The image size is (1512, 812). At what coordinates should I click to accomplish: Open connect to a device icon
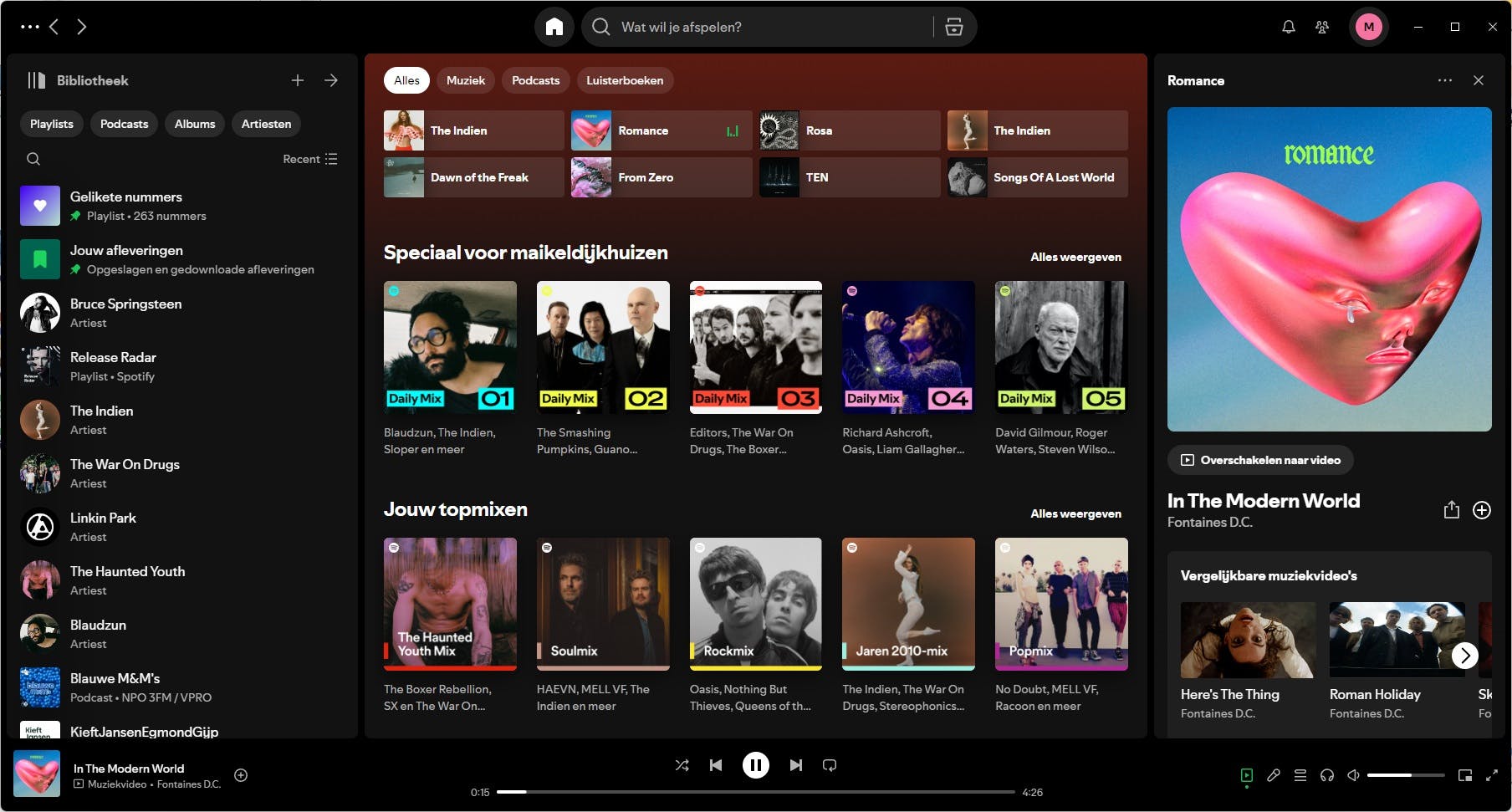(1327, 775)
